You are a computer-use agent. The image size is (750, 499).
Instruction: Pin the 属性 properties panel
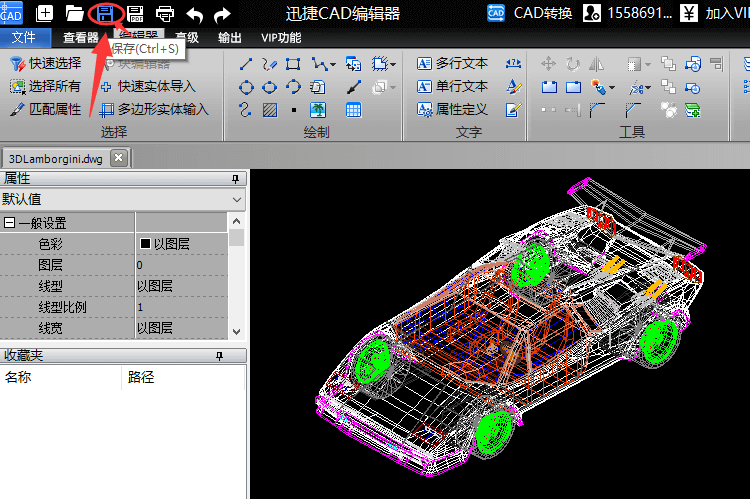pyautogui.click(x=236, y=179)
